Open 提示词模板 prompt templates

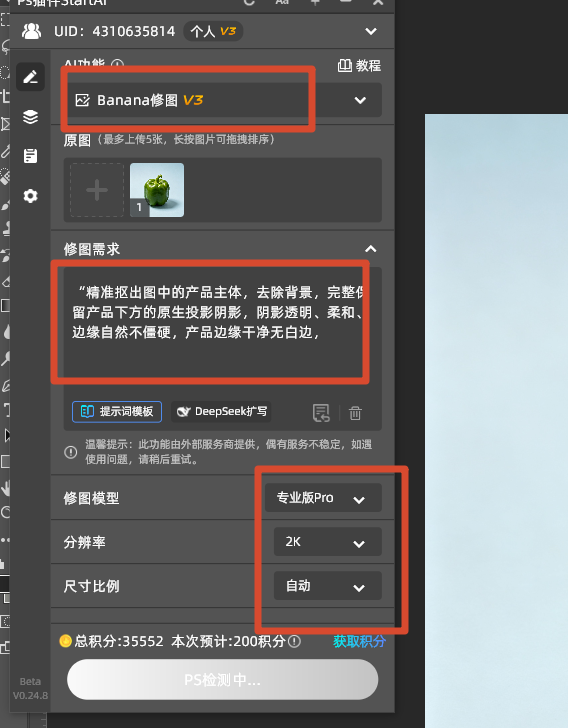tap(117, 412)
